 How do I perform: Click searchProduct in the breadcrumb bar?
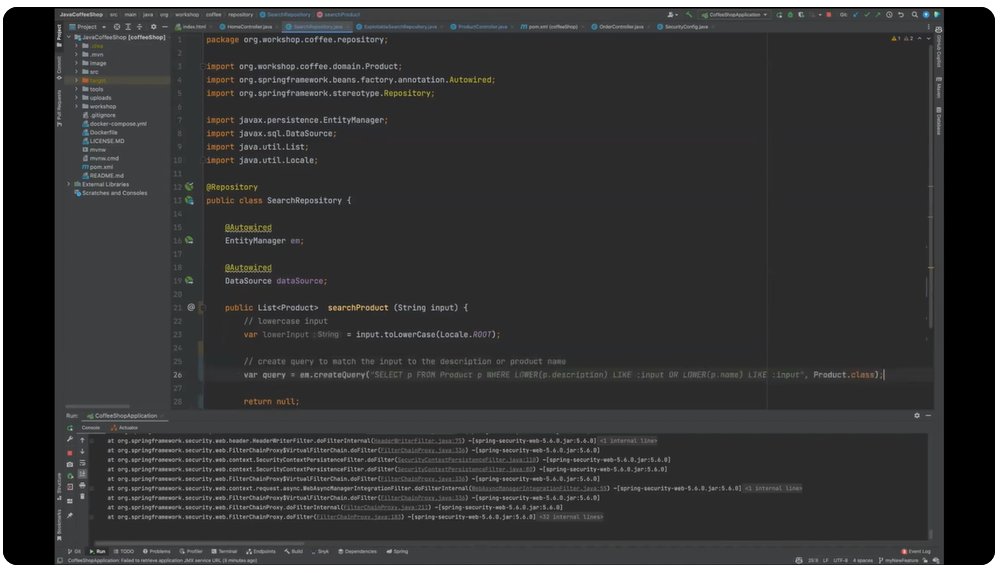(338, 15)
